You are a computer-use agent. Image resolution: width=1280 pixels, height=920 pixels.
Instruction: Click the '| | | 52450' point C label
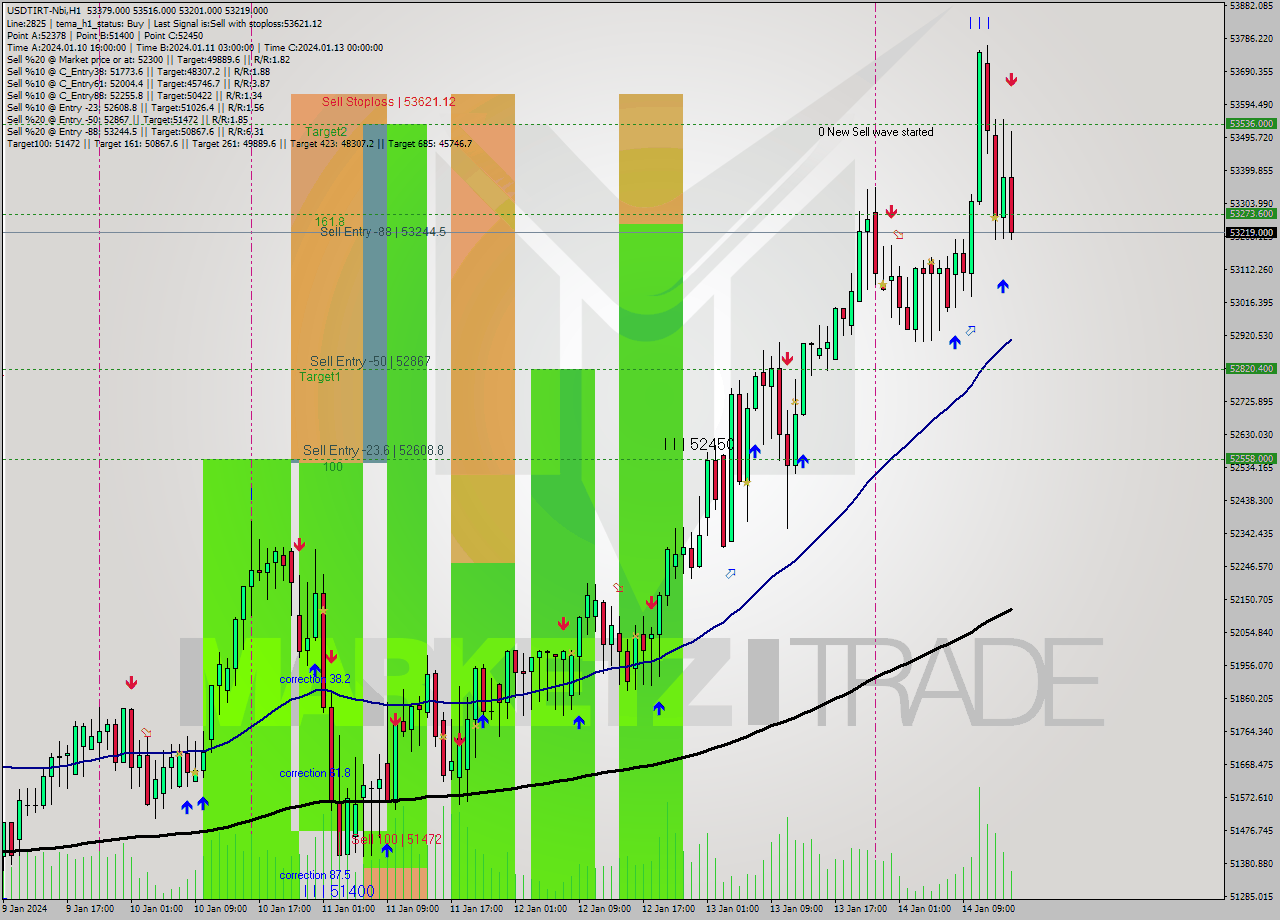pyautogui.click(x=699, y=443)
